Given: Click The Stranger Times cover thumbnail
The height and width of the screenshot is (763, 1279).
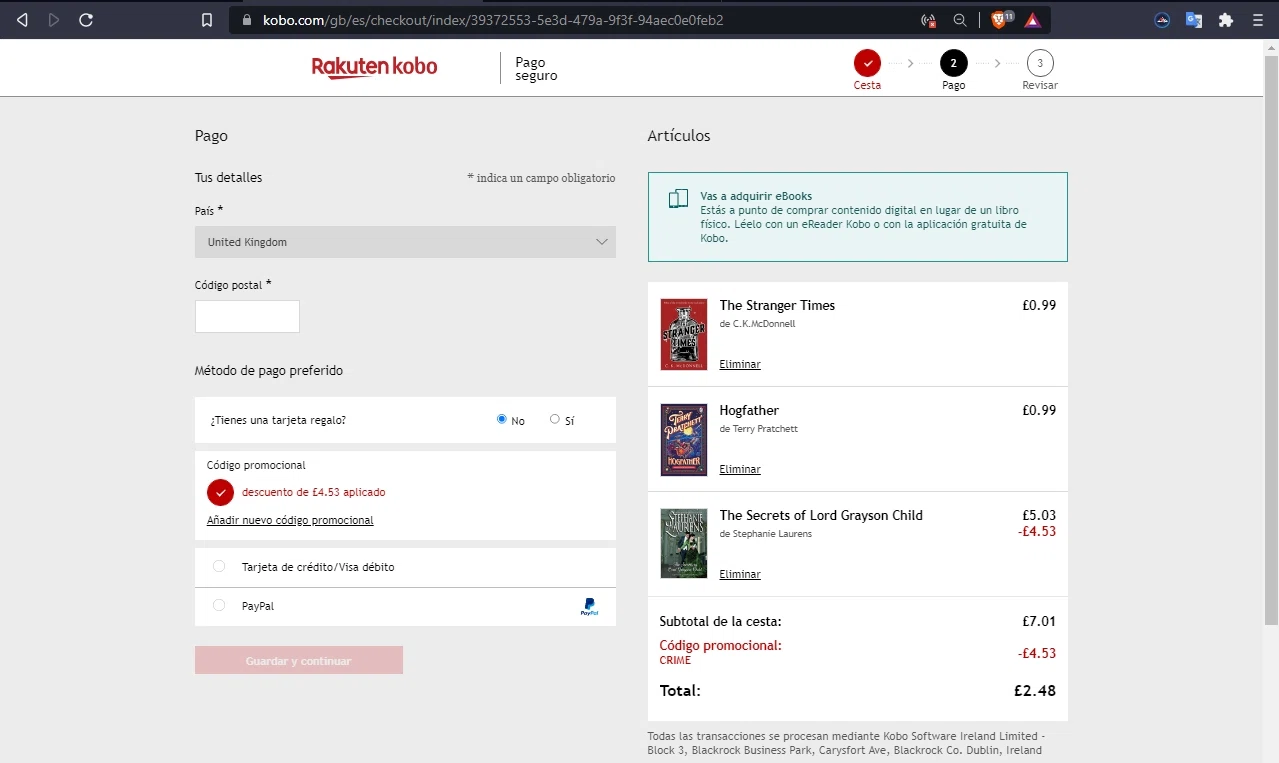Looking at the screenshot, I should coord(684,334).
